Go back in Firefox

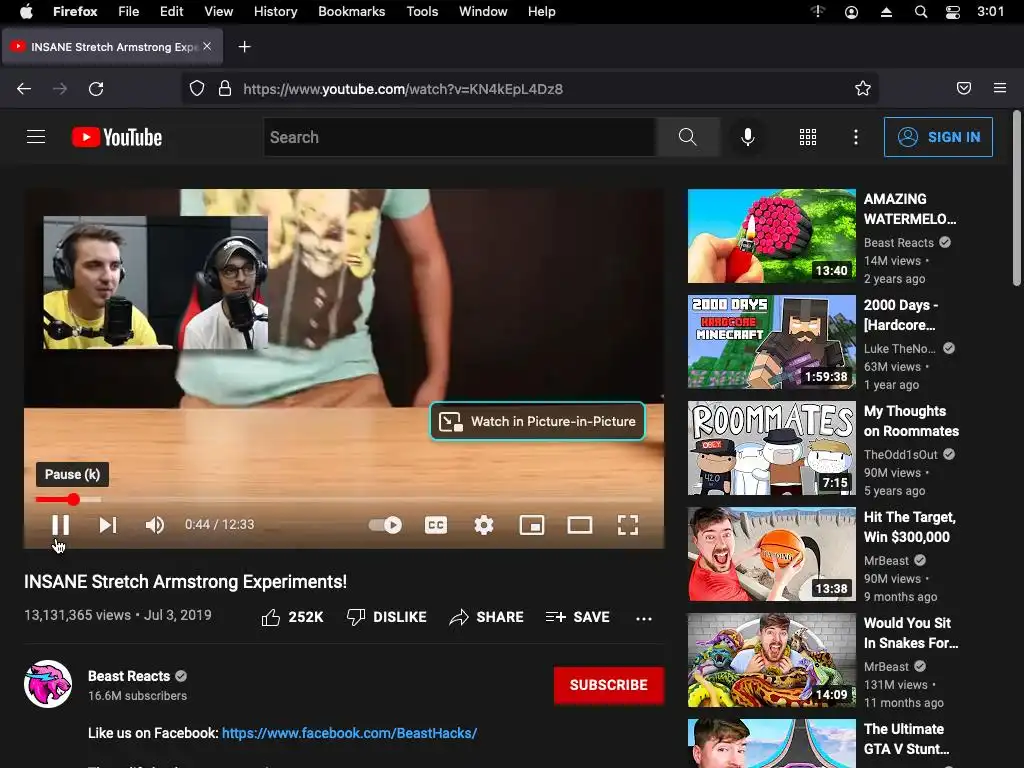coord(24,89)
